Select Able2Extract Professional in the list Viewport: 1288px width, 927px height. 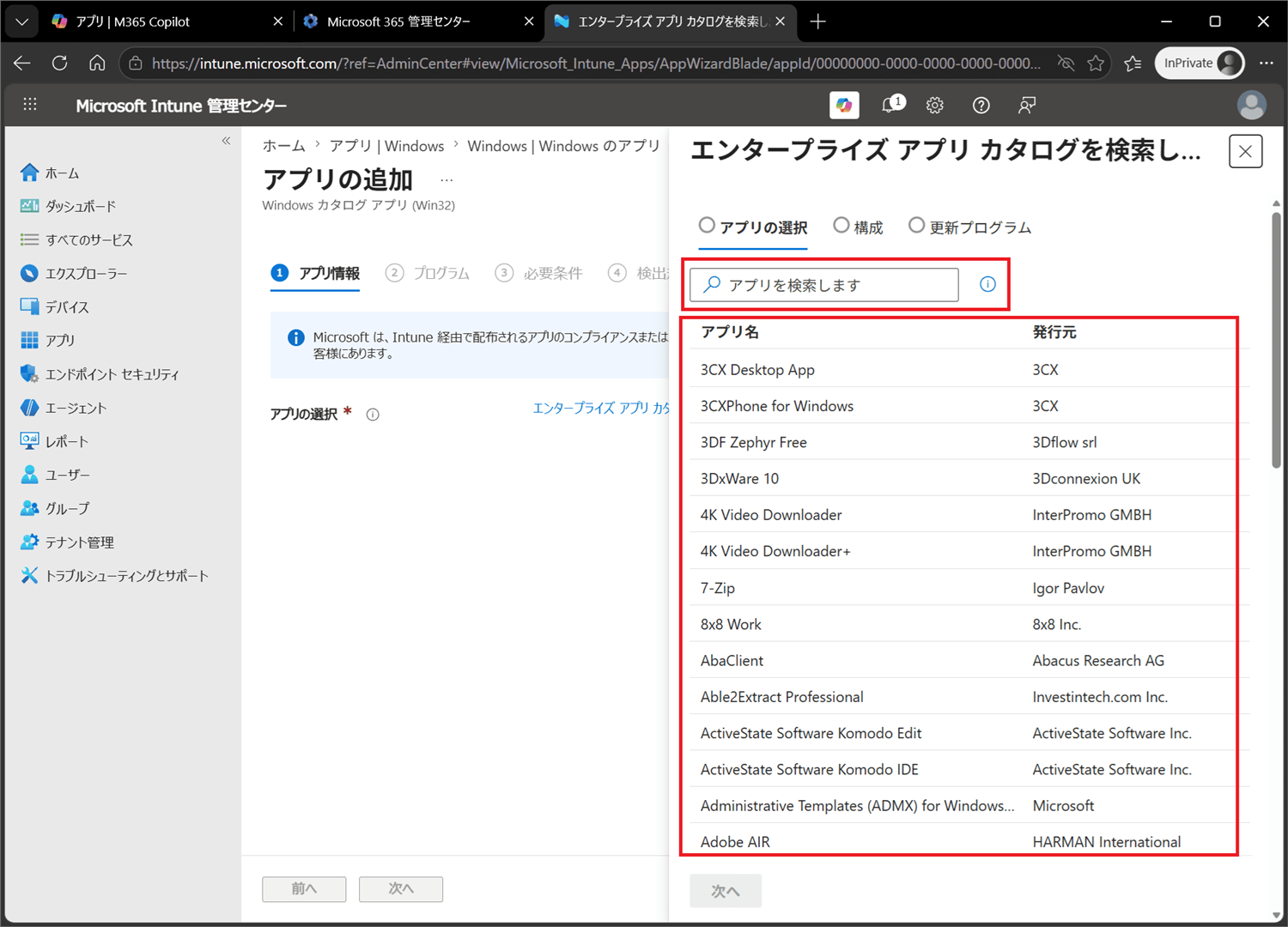[970, 697]
